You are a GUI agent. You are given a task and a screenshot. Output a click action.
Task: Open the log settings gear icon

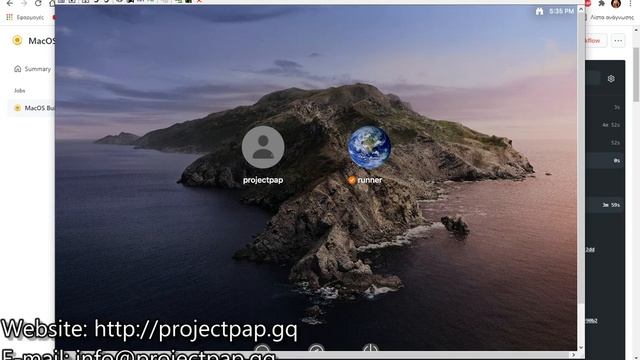pos(611,79)
